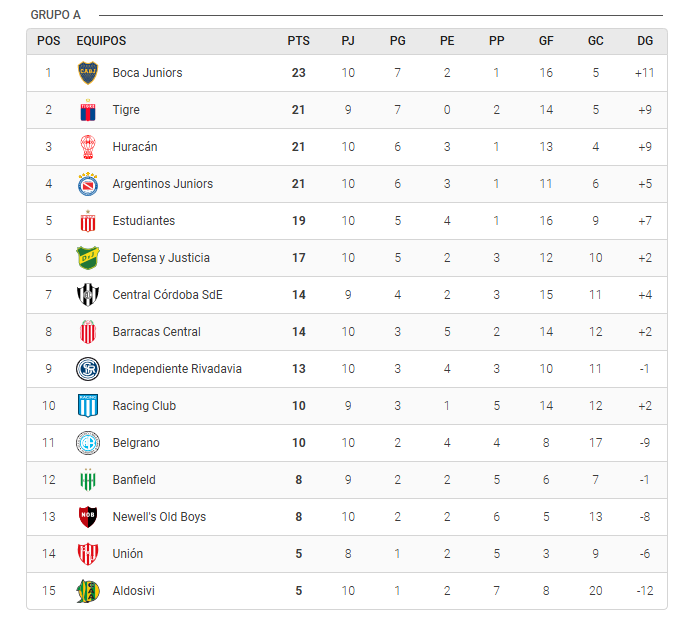Select the Aldosivi crest icon
This screenshot has width=677, height=623.
coord(88,591)
